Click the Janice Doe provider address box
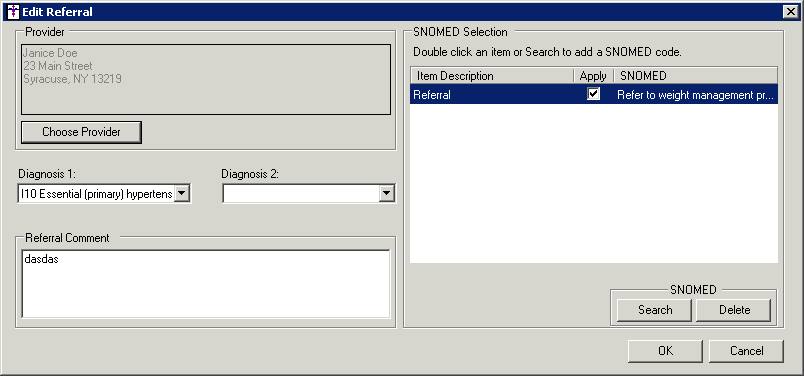This screenshot has height=376, width=804. click(206, 79)
